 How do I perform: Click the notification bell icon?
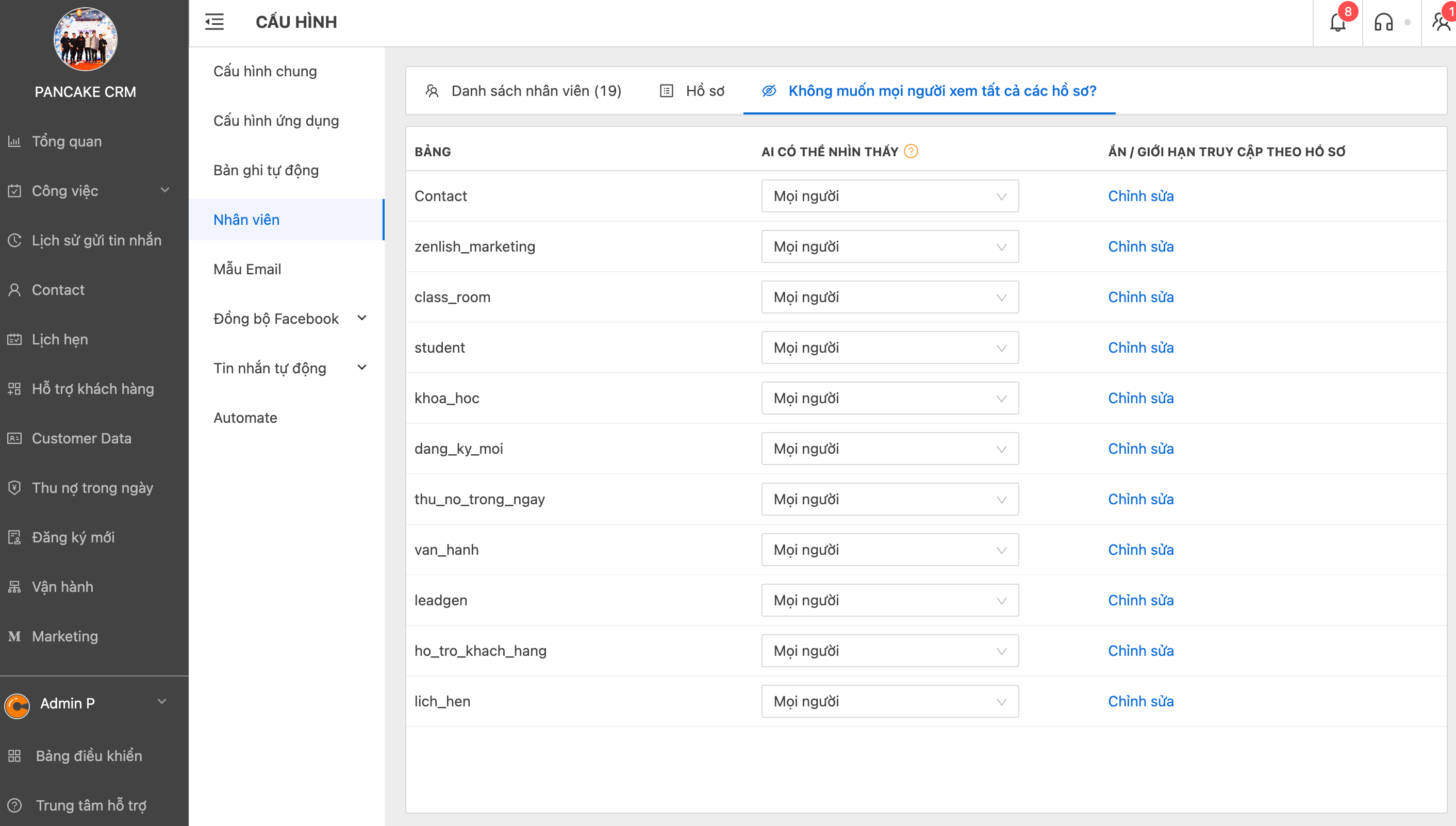1337,23
